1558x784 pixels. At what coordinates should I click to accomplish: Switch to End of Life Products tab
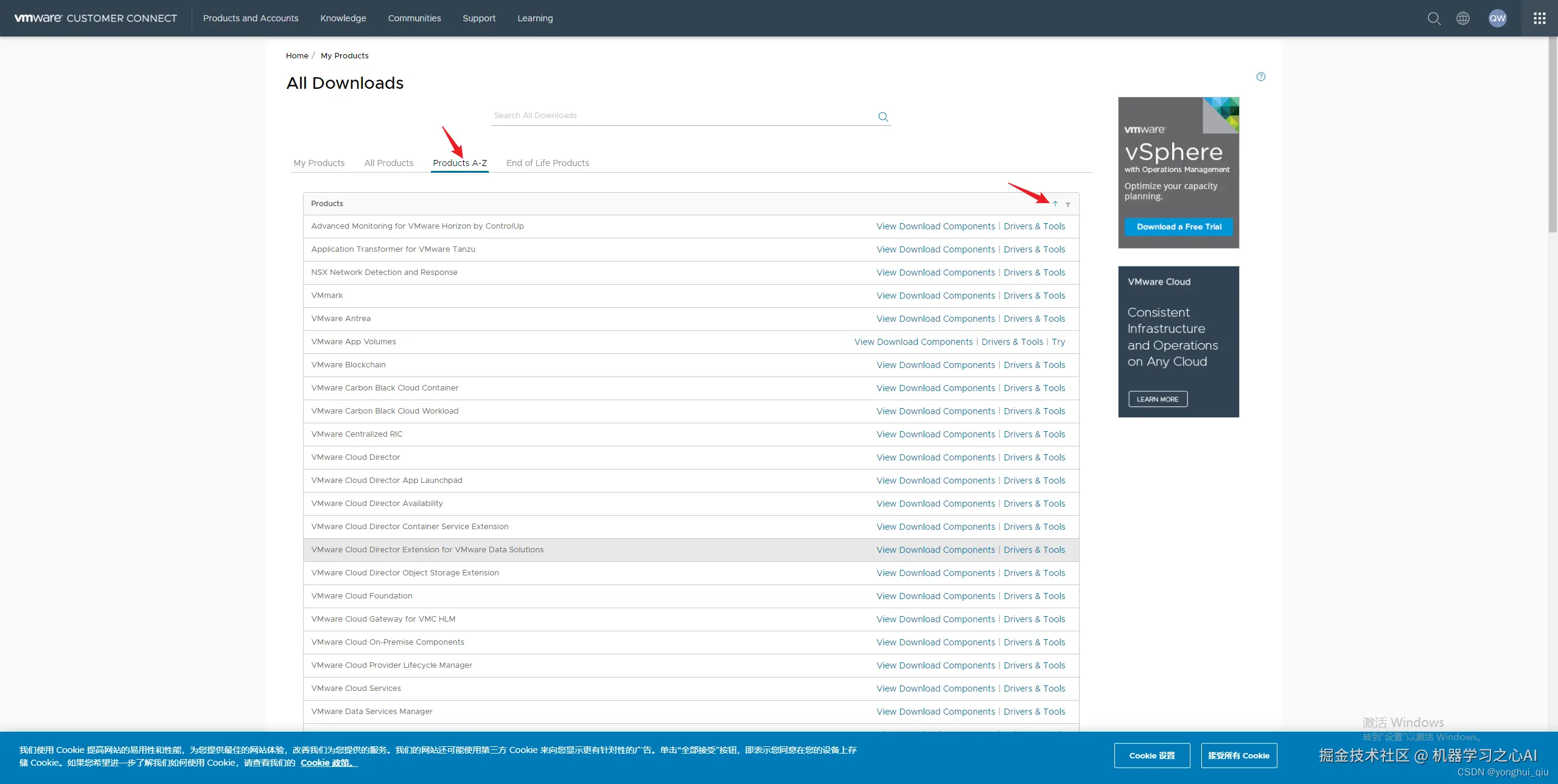tap(548, 163)
